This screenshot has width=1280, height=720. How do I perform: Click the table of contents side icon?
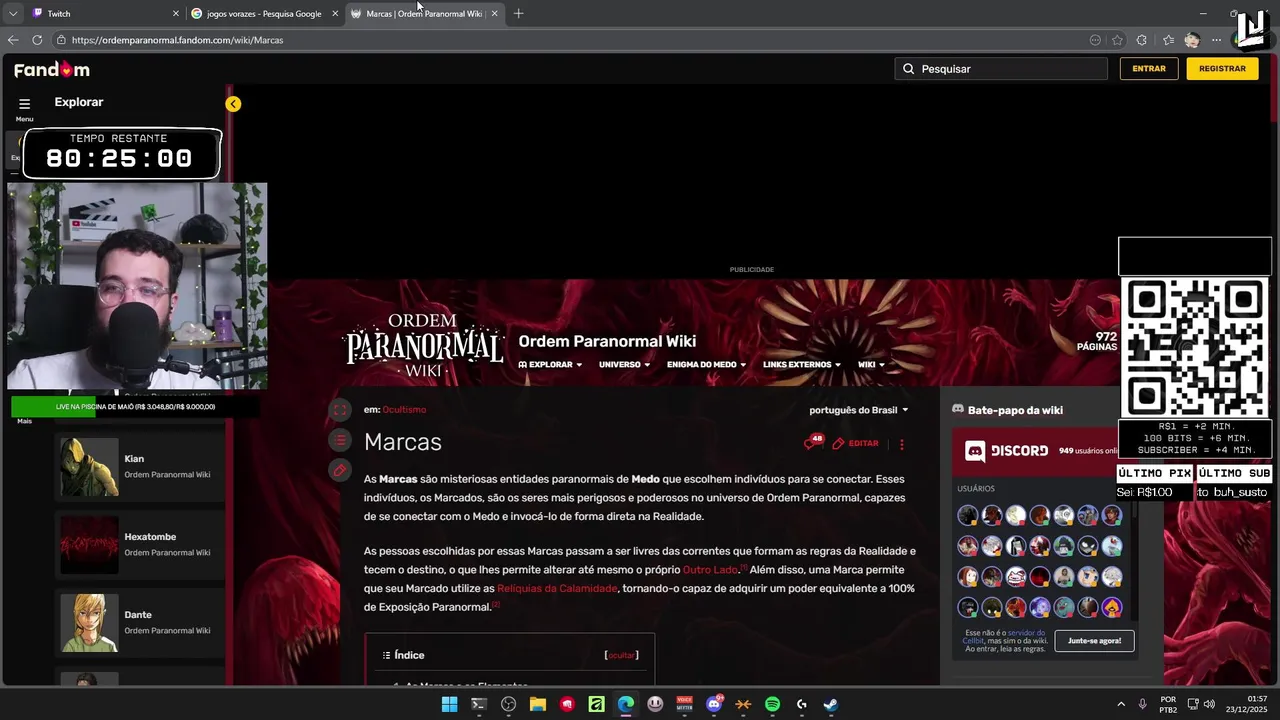point(340,440)
